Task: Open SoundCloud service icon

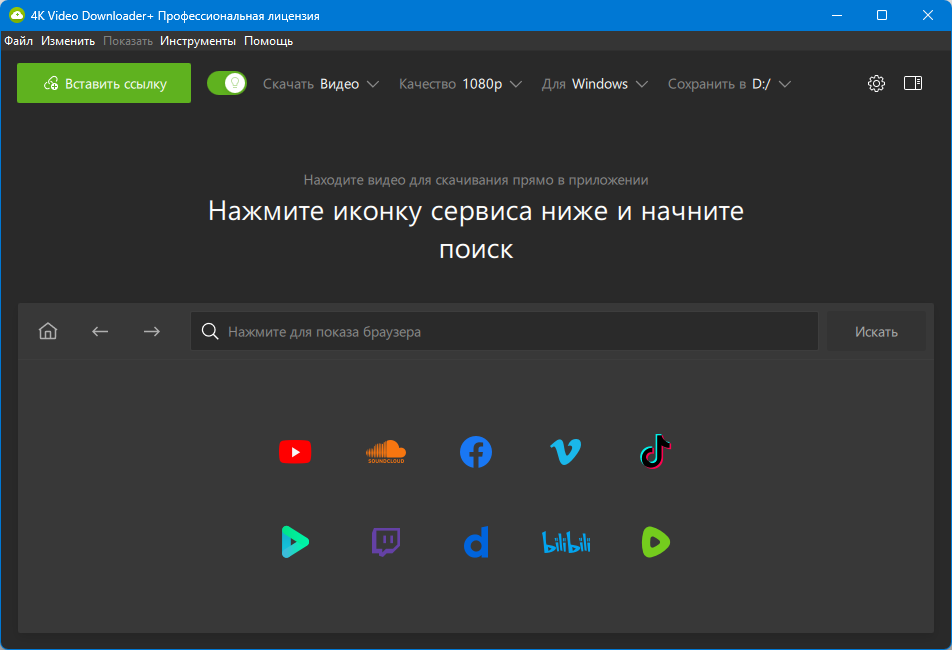Action: (x=386, y=452)
